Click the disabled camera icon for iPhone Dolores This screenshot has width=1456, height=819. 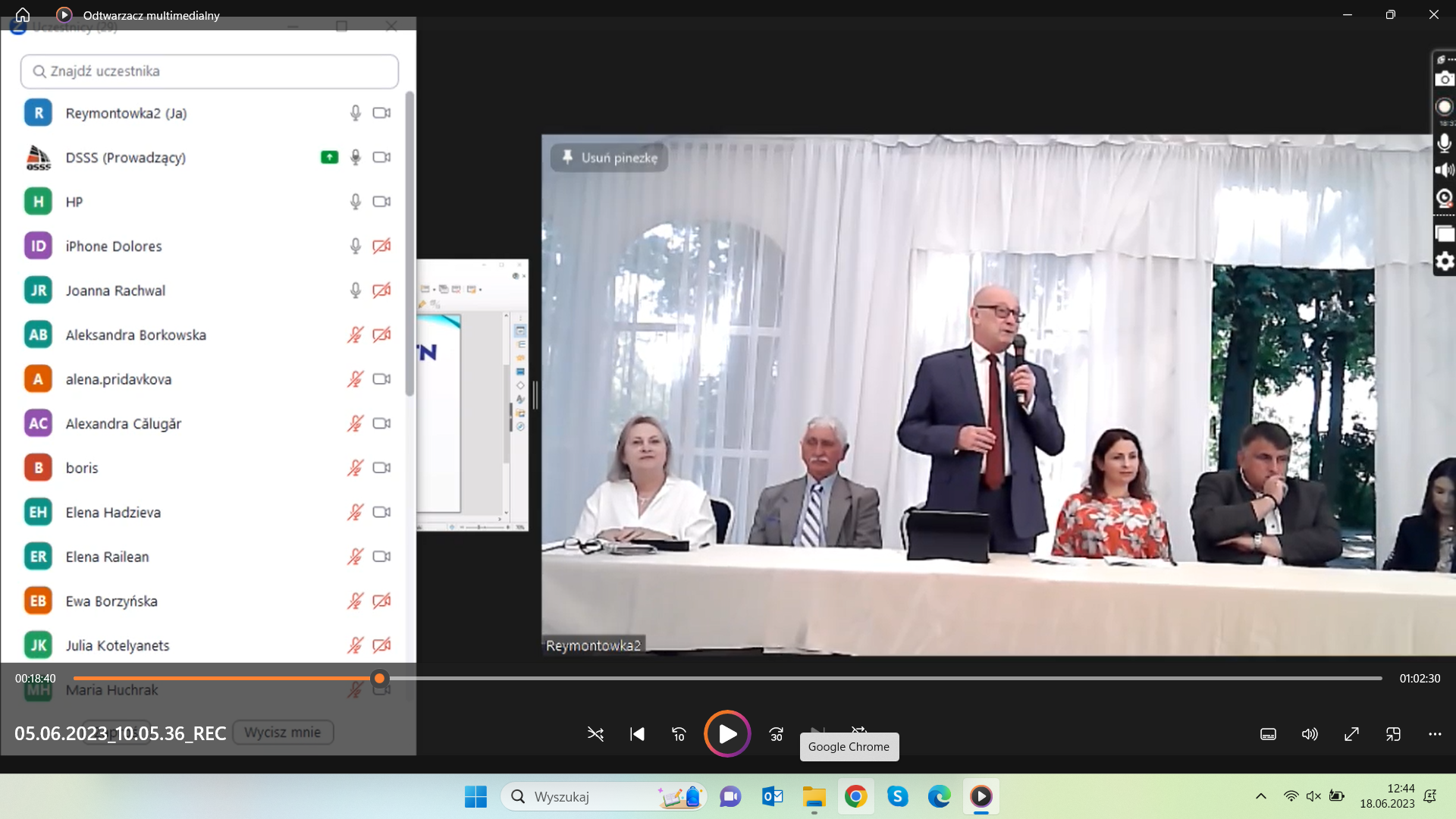381,246
